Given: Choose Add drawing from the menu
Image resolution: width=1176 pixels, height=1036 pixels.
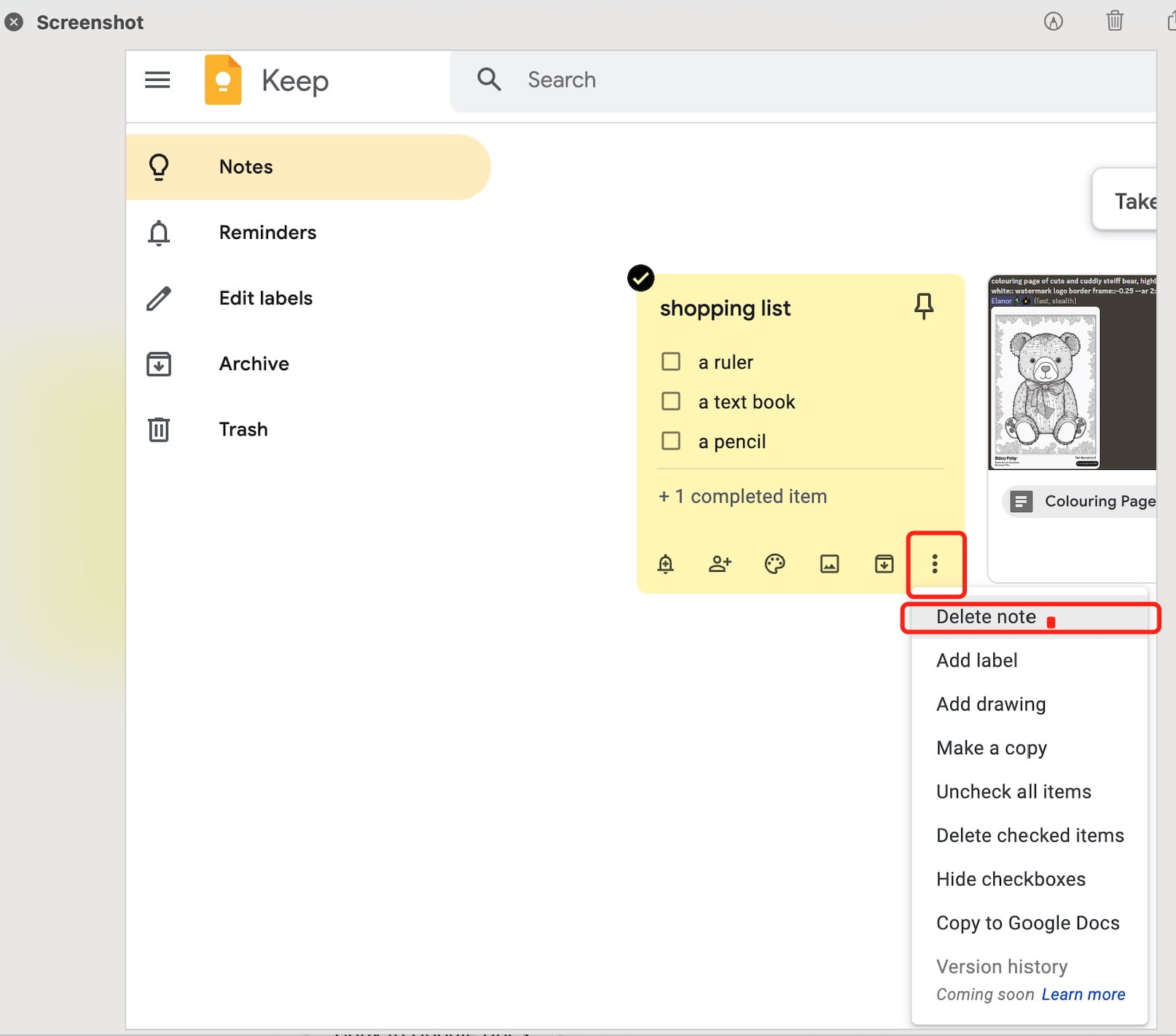Looking at the screenshot, I should click(x=1029, y=704).
